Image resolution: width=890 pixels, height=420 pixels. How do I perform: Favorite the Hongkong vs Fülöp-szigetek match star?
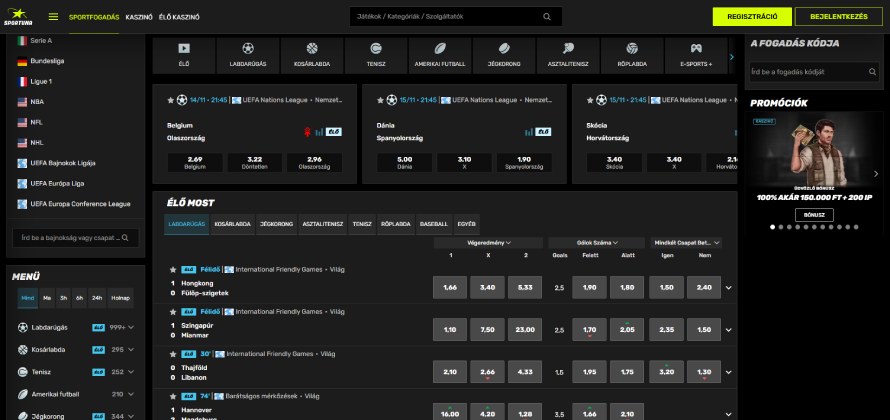[x=172, y=269]
